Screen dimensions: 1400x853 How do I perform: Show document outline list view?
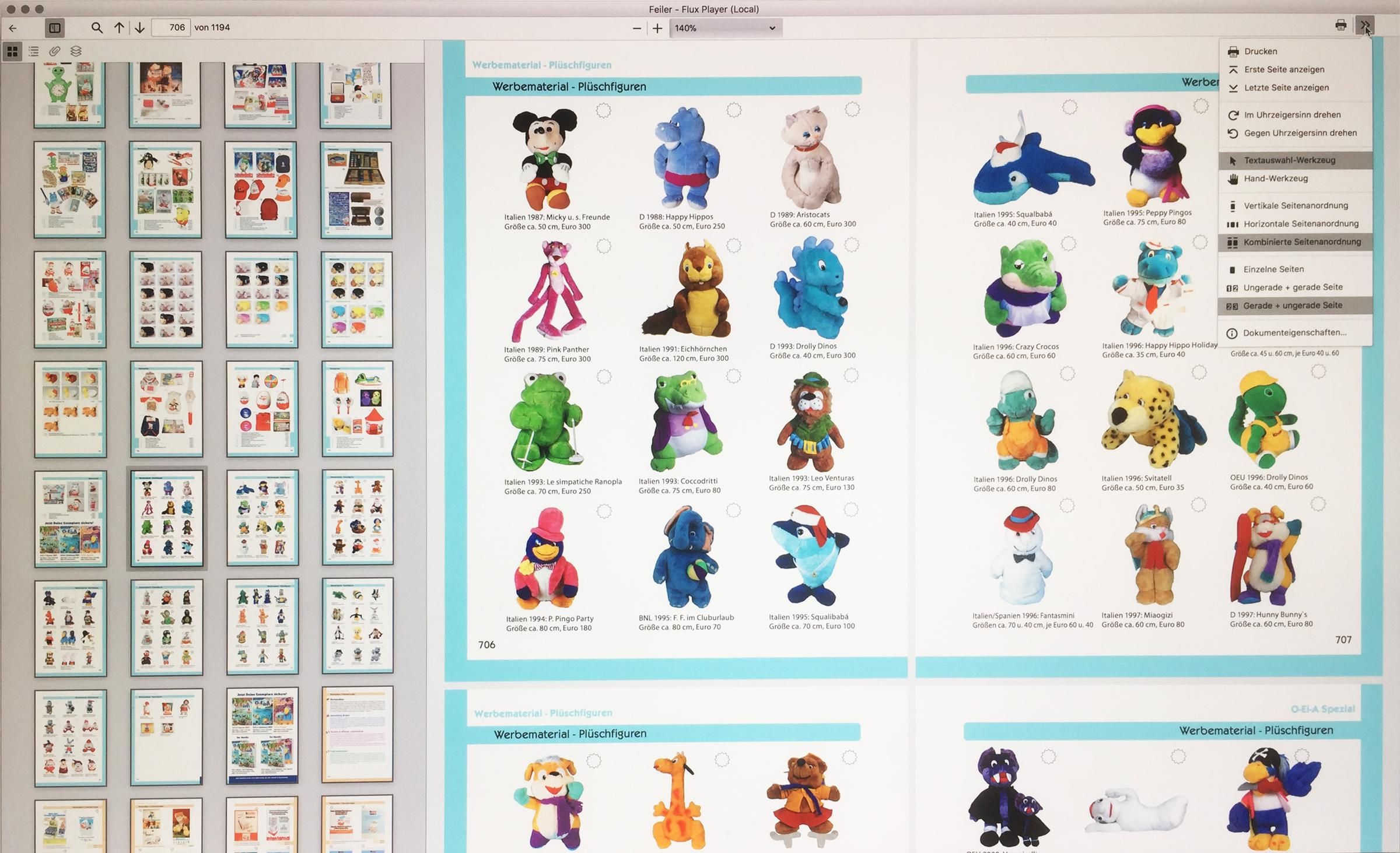point(34,51)
